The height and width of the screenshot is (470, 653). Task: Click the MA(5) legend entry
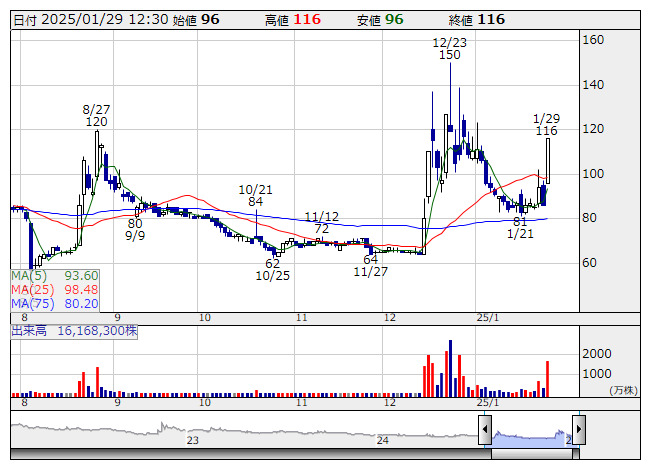(x=55, y=275)
